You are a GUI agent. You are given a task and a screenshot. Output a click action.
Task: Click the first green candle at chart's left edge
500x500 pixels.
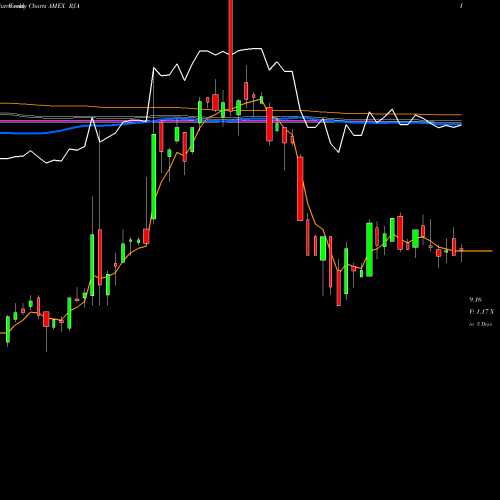point(8,329)
